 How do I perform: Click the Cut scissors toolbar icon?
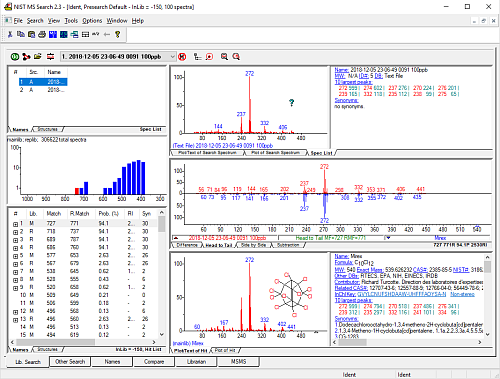(x=10, y=34)
